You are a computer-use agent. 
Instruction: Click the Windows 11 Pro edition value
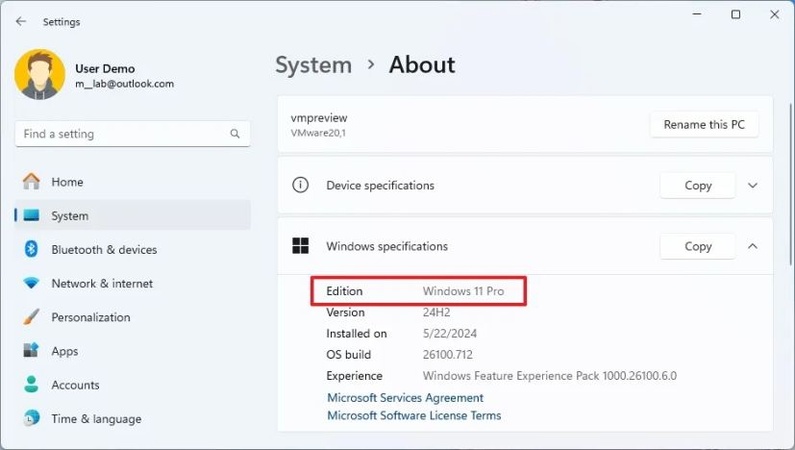pyautogui.click(x=463, y=291)
